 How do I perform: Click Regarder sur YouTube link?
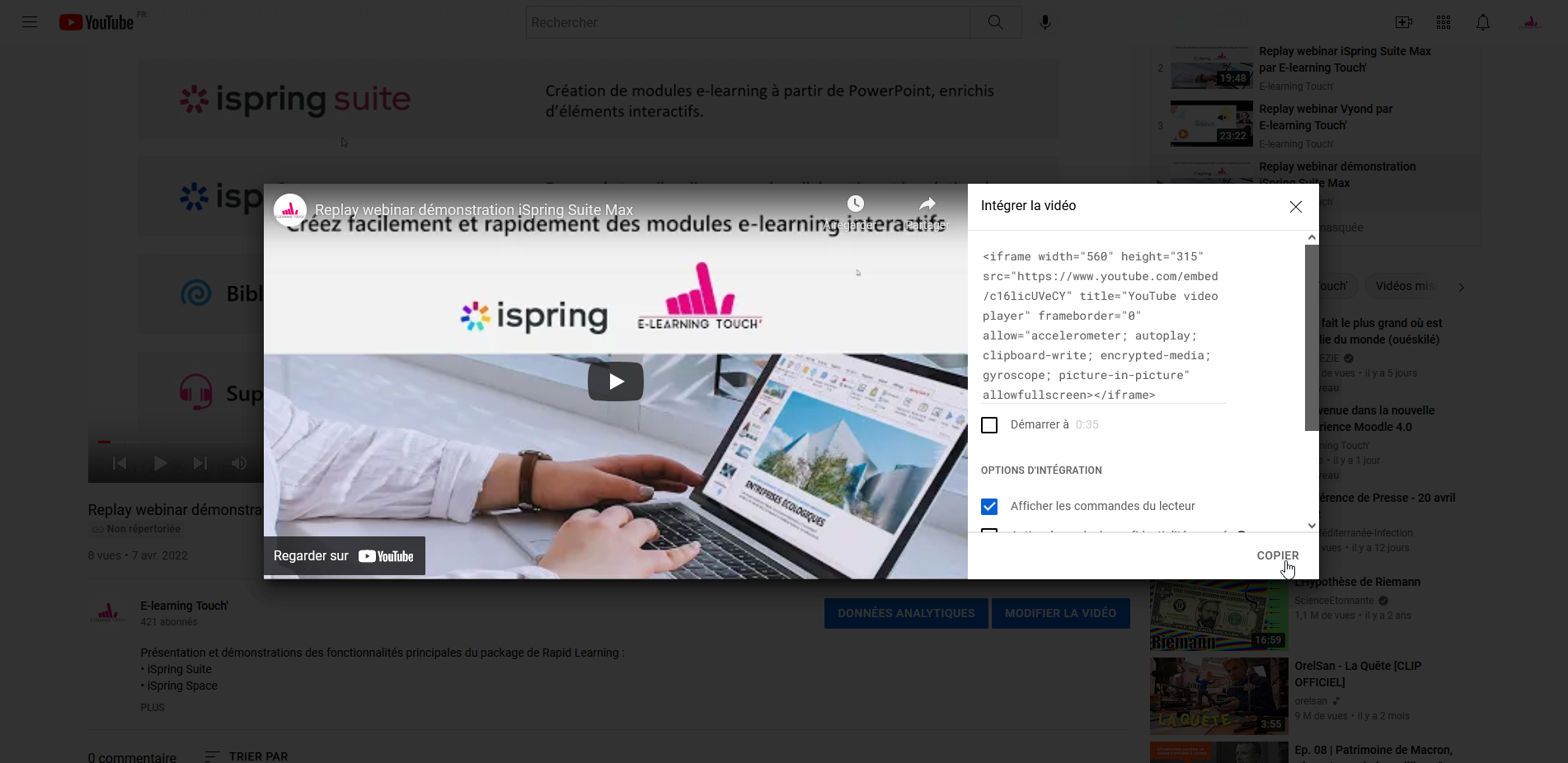point(344,556)
